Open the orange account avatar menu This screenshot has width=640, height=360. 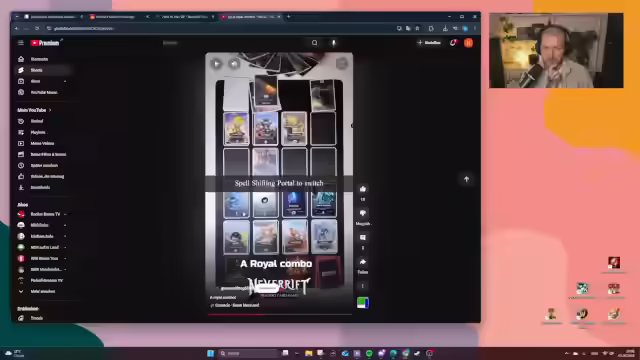coord(468,43)
